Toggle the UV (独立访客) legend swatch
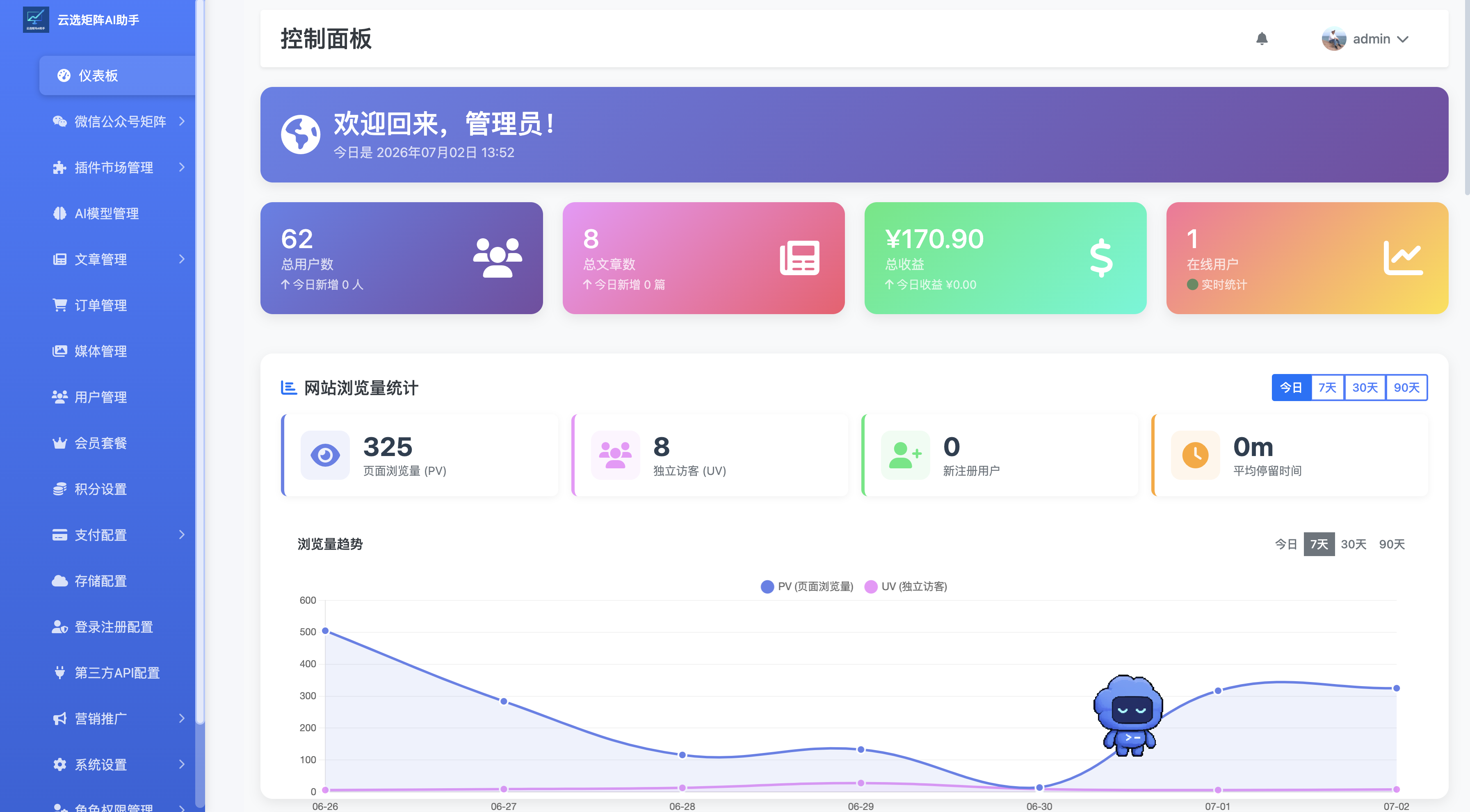 (871, 586)
